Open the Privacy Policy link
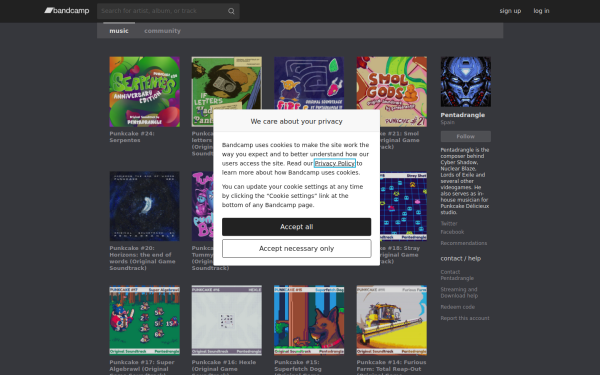Screen dimensions: 600x375 (335, 163)
